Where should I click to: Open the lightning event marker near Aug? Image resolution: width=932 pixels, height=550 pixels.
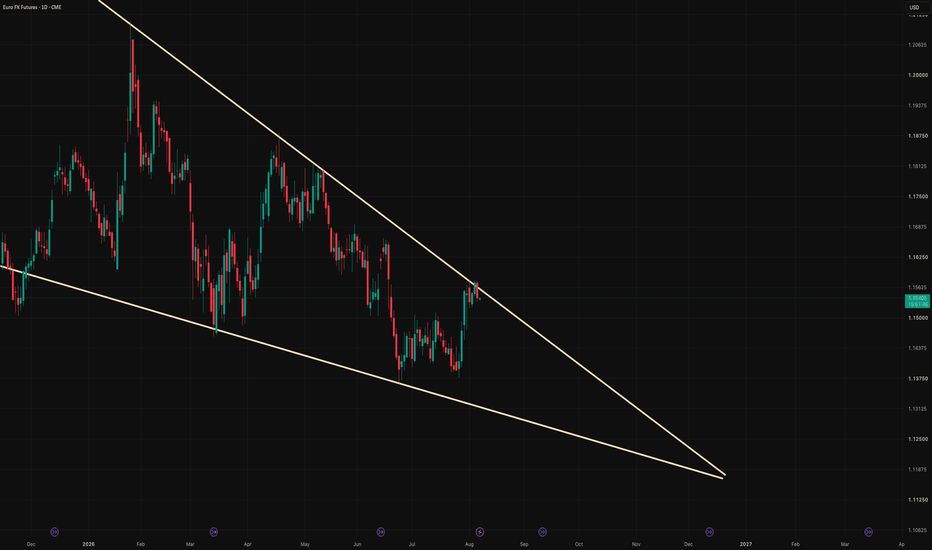pyautogui.click(x=480, y=532)
